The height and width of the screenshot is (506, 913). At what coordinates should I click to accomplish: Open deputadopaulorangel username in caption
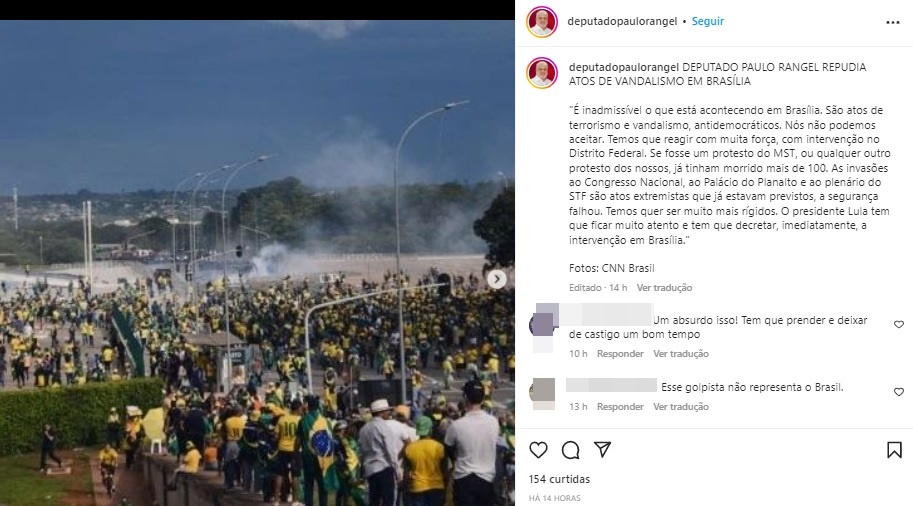[624, 67]
